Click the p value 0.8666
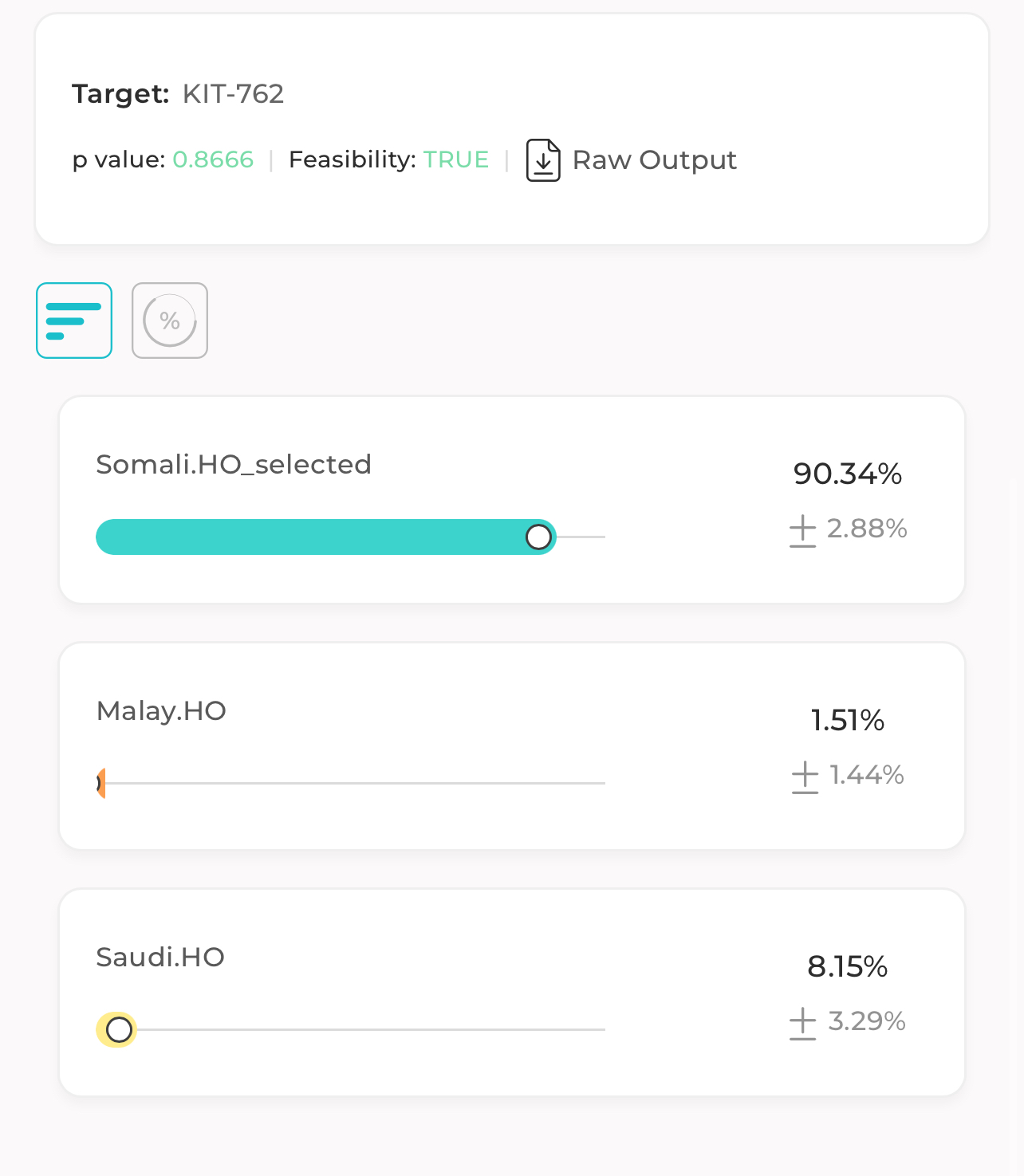 pyautogui.click(x=213, y=159)
